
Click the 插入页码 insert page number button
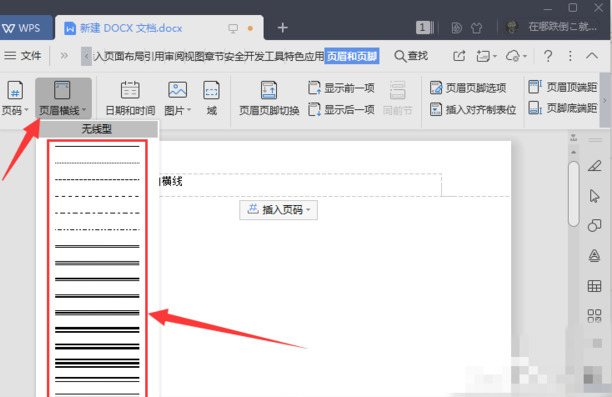click(278, 210)
